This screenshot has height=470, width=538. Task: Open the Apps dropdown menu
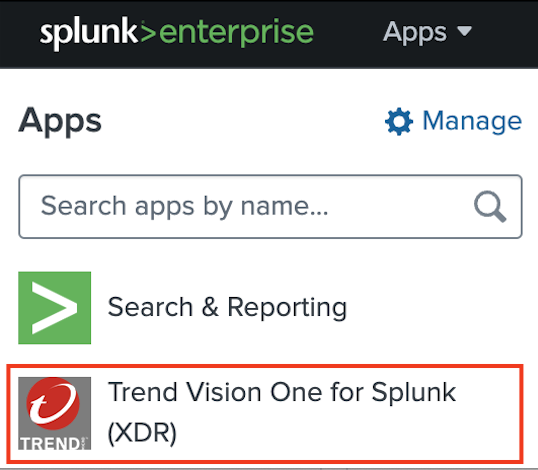pyautogui.click(x=427, y=32)
